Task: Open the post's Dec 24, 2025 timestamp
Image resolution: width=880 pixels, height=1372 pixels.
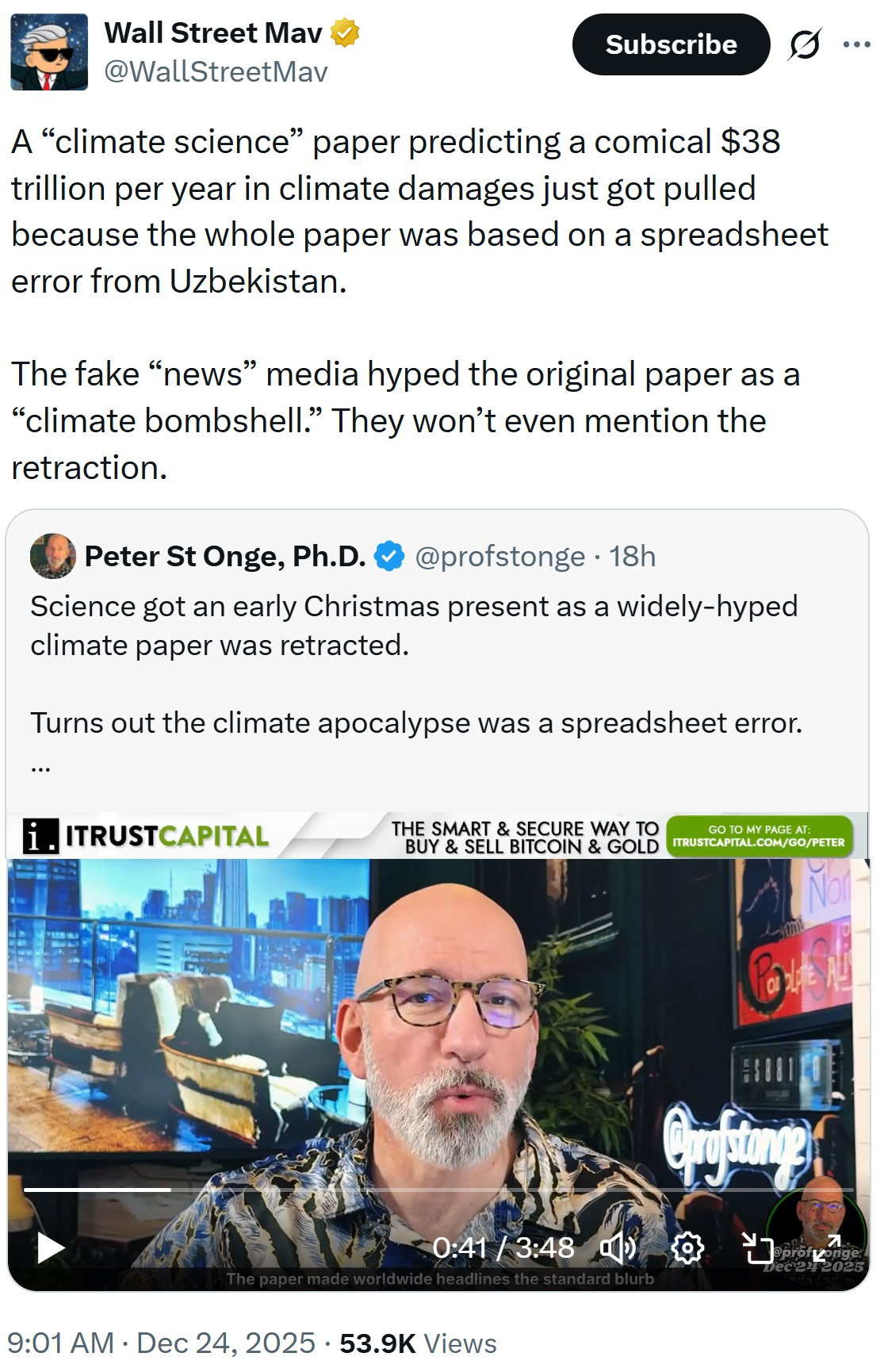Action: (226, 1343)
